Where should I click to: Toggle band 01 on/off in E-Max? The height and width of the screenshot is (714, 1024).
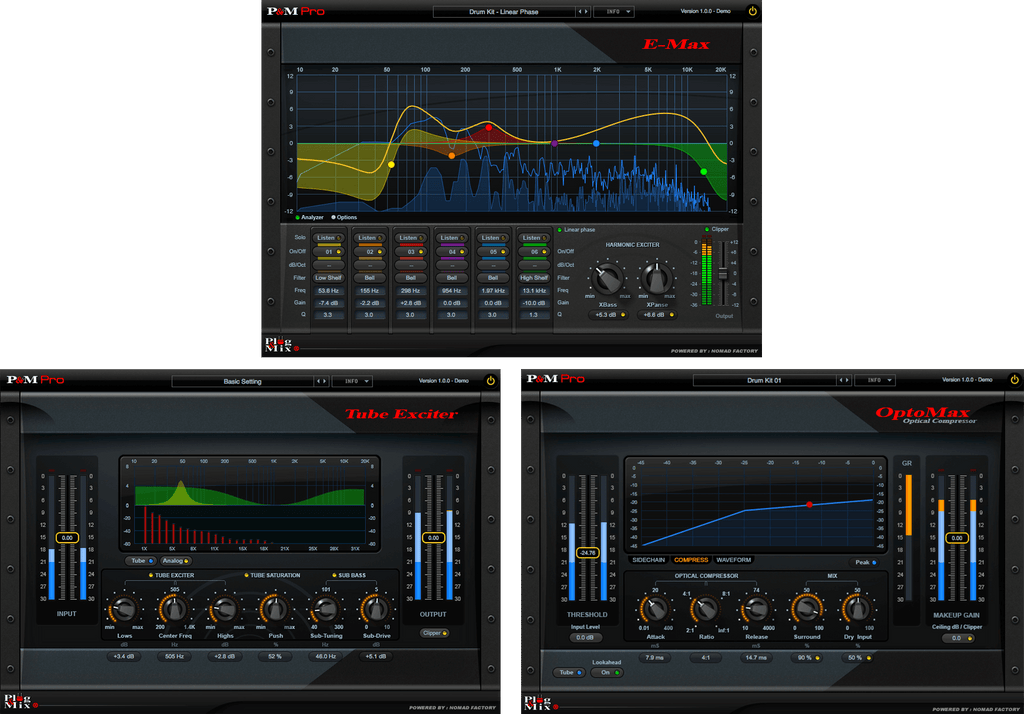329,252
